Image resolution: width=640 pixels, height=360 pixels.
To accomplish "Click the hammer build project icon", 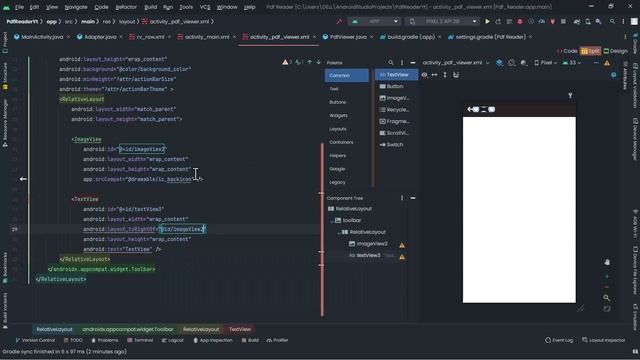I will (339, 21).
